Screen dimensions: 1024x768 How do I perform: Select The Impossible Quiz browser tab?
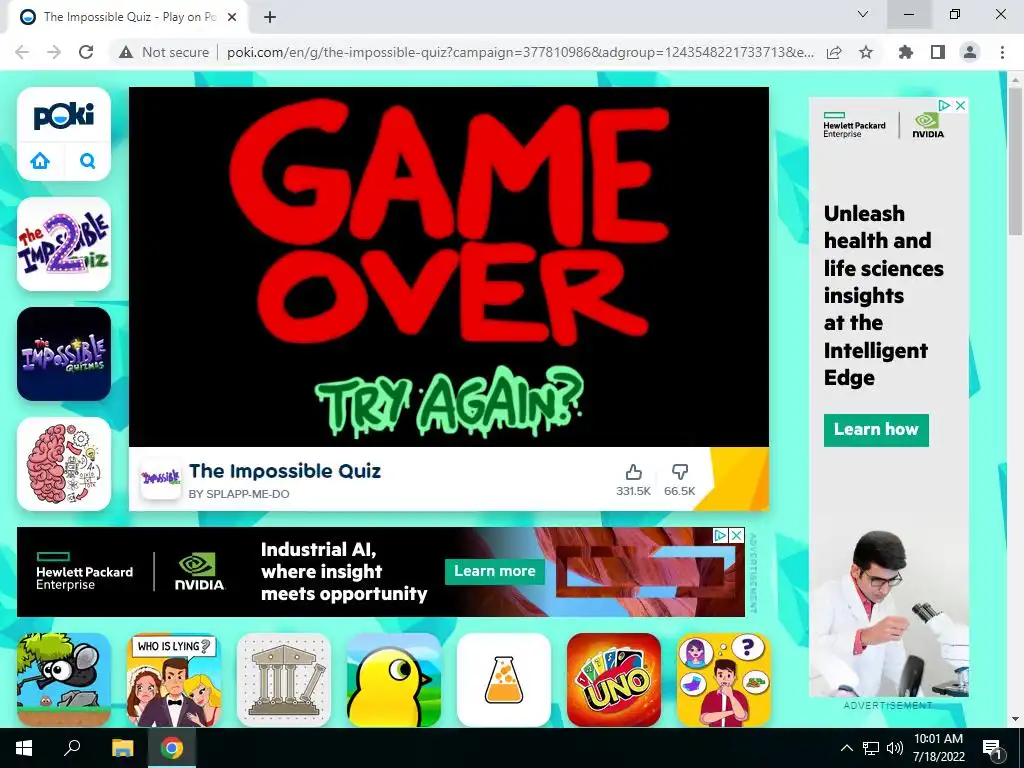(128, 17)
